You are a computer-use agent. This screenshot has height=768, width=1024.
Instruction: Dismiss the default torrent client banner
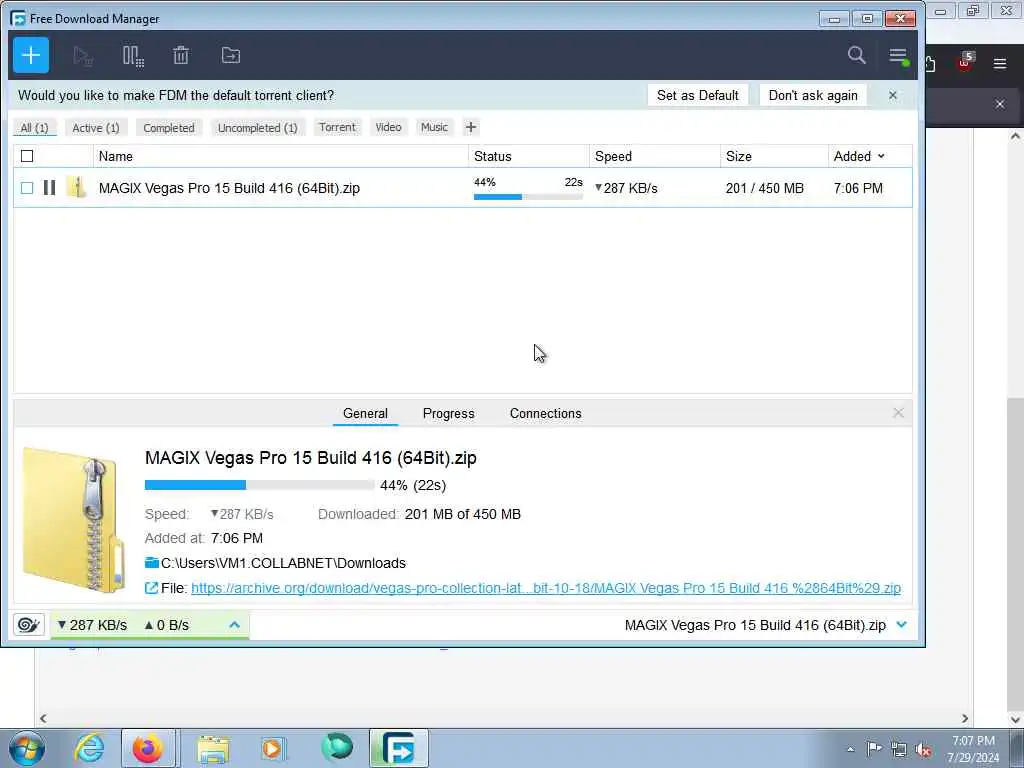(893, 95)
